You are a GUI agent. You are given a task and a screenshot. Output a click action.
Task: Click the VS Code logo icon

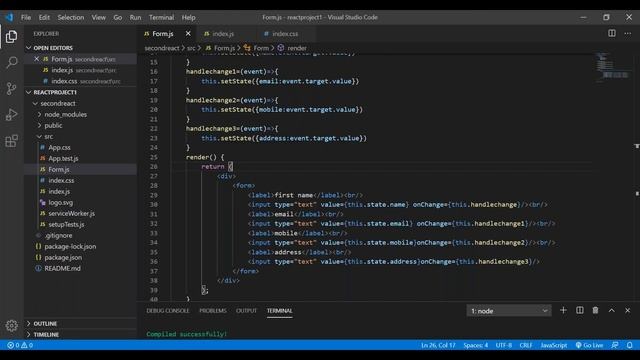tap(9, 18)
